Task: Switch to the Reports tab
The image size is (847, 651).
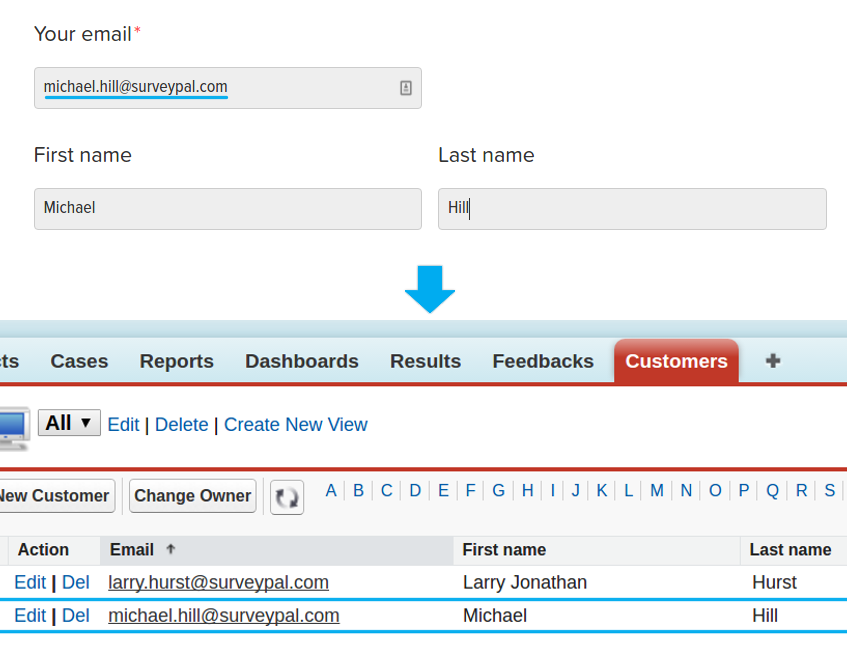Action: 177,361
